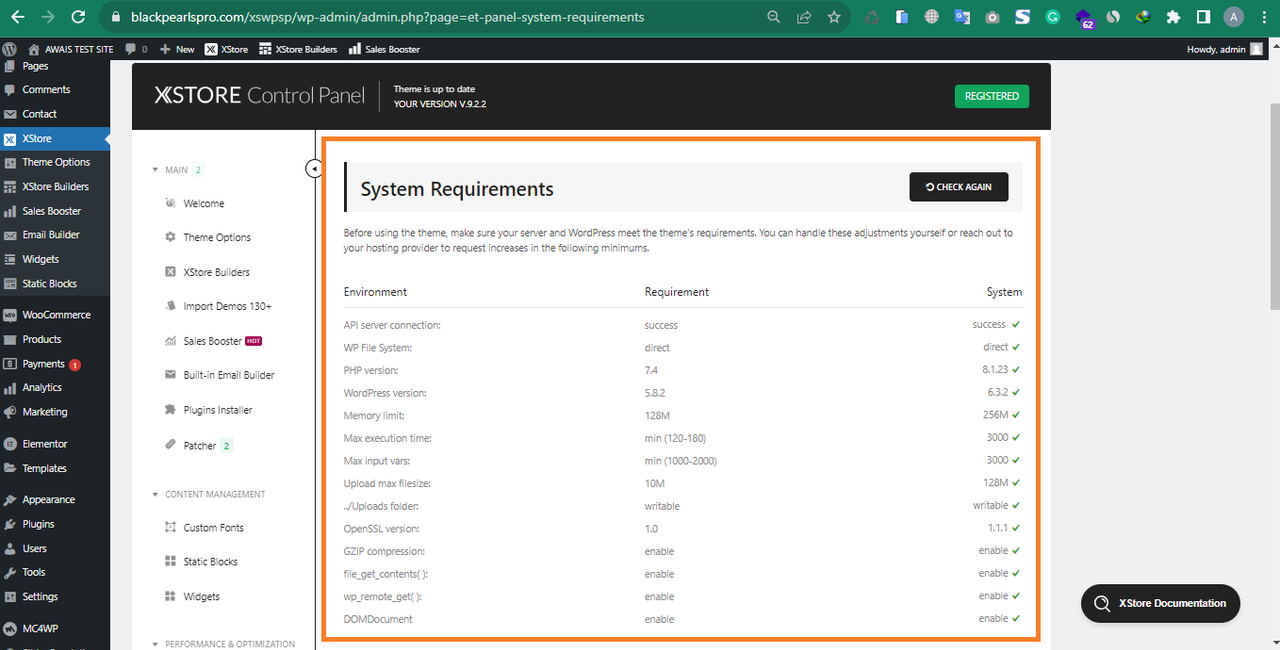Click Elementor icon in WP sidebar

pyautogui.click(x=10, y=443)
